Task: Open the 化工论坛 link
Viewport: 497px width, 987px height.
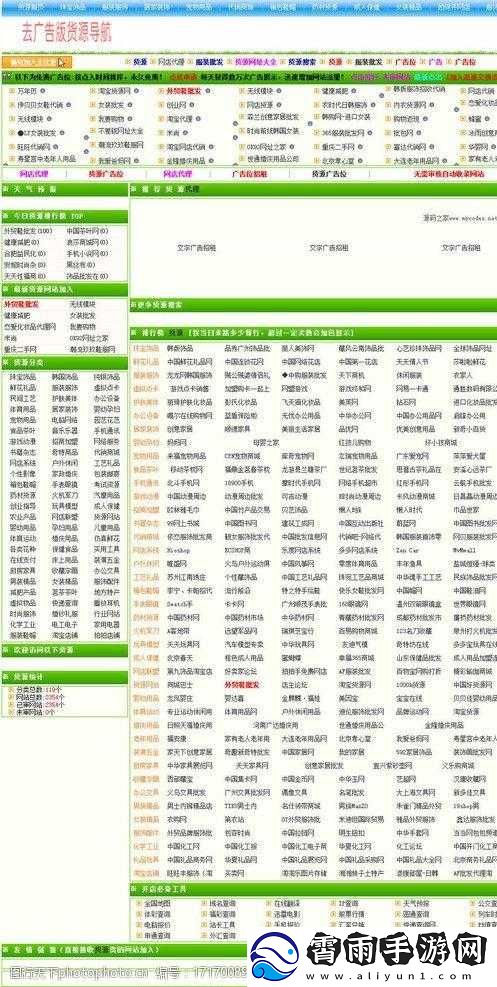Action: click(x=410, y=846)
